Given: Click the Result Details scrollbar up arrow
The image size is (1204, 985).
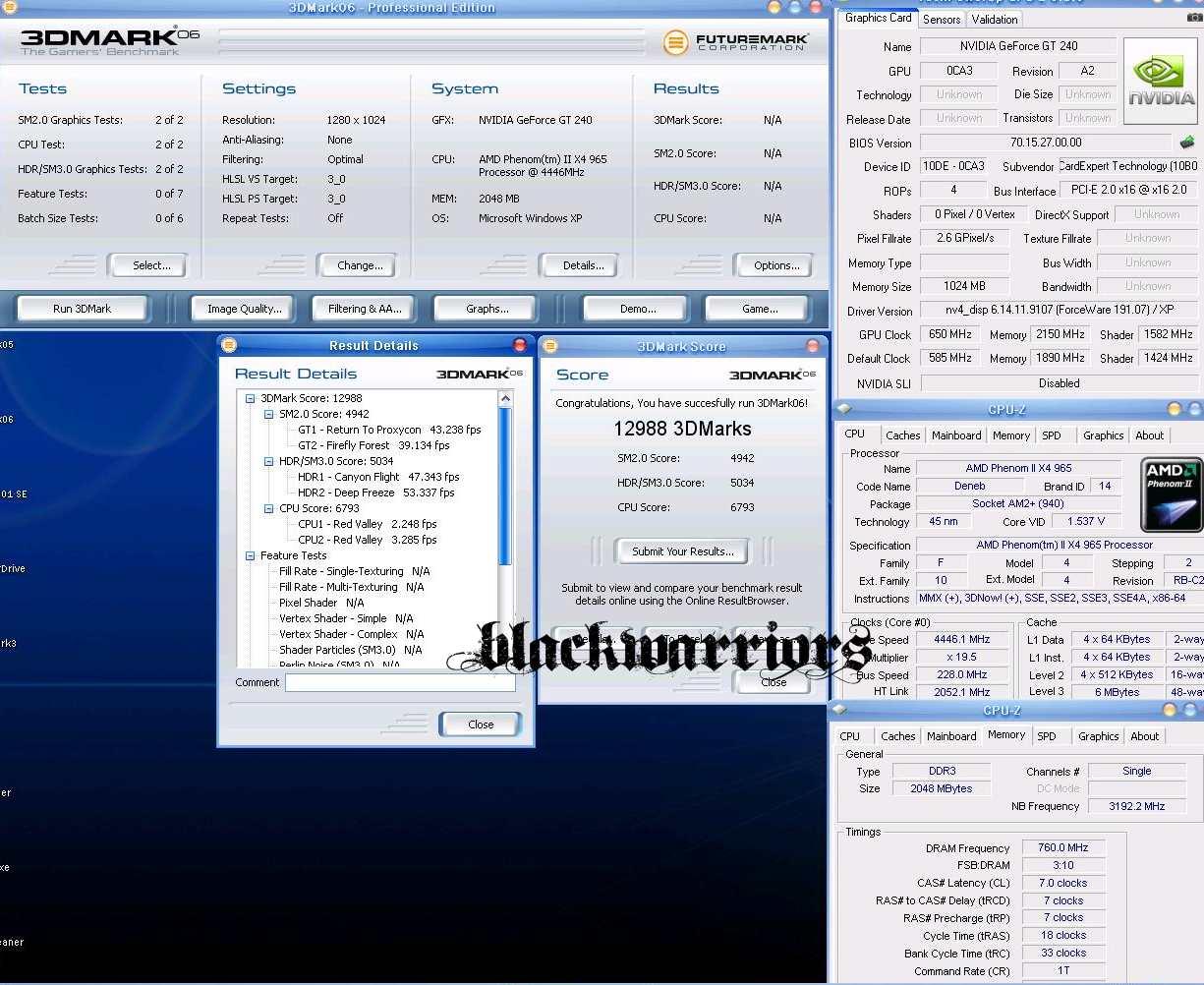Looking at the screenshot, I should pyautogui.click(x=505, y=399).
